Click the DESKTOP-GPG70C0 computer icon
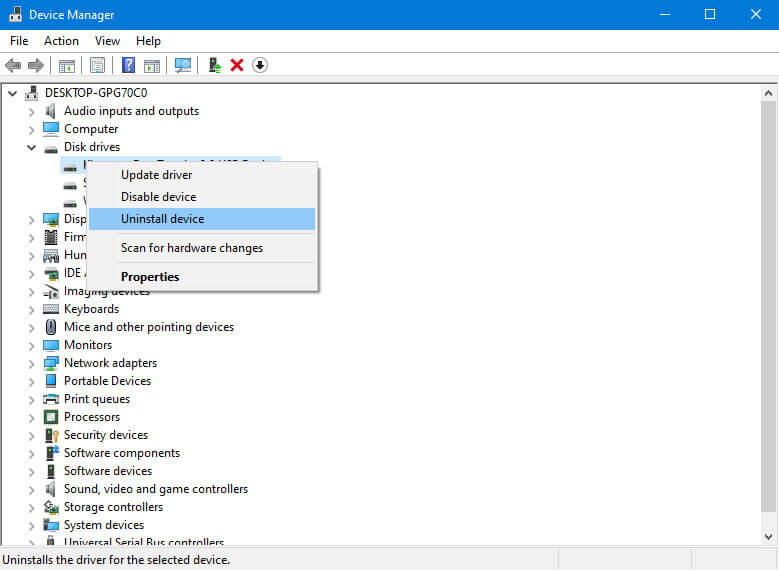 (32, 93)
